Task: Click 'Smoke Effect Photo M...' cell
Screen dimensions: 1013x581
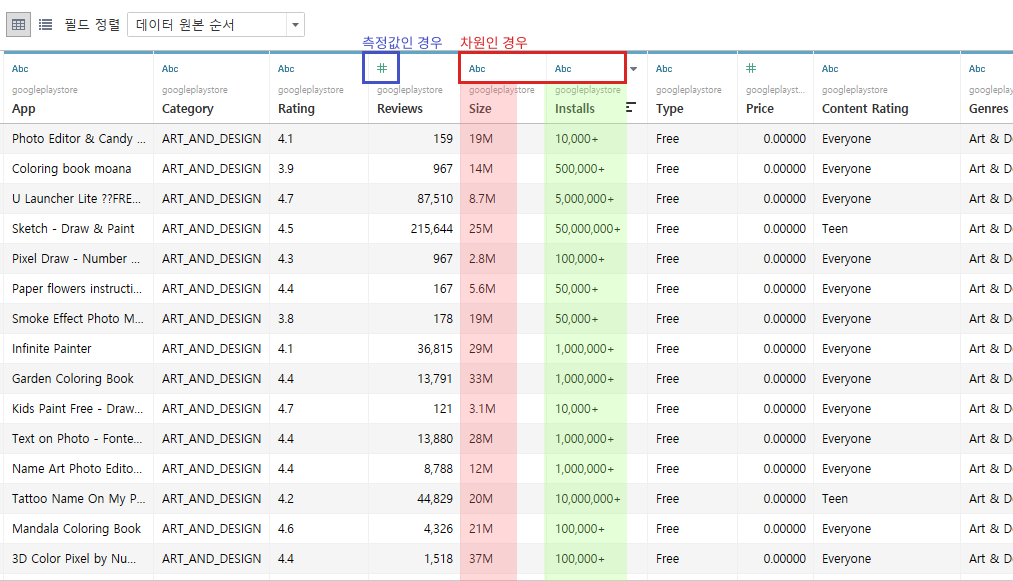Action: point(79,319)
